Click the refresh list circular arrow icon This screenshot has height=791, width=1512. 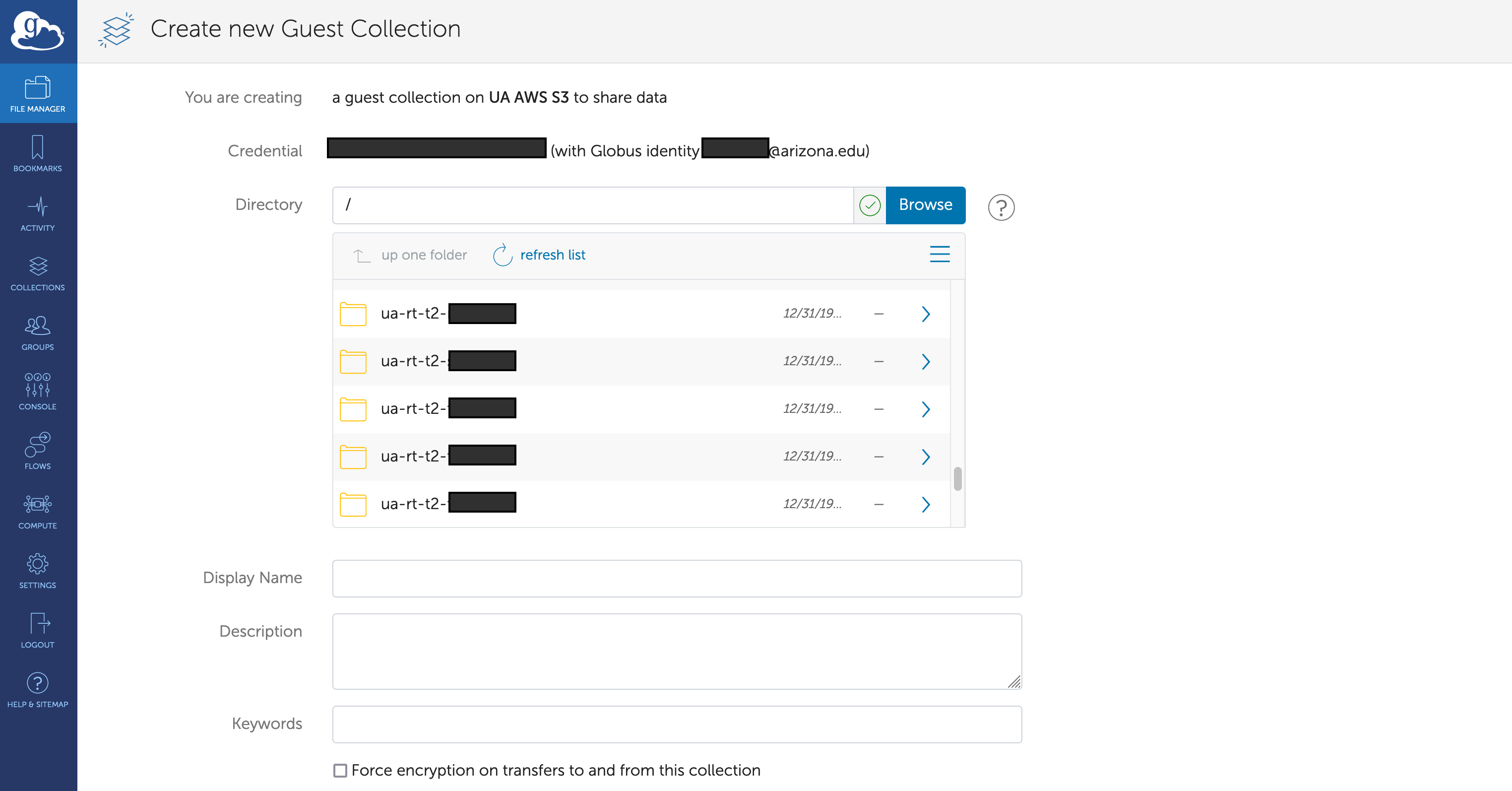pyautogui.click(x=503, y=255)
